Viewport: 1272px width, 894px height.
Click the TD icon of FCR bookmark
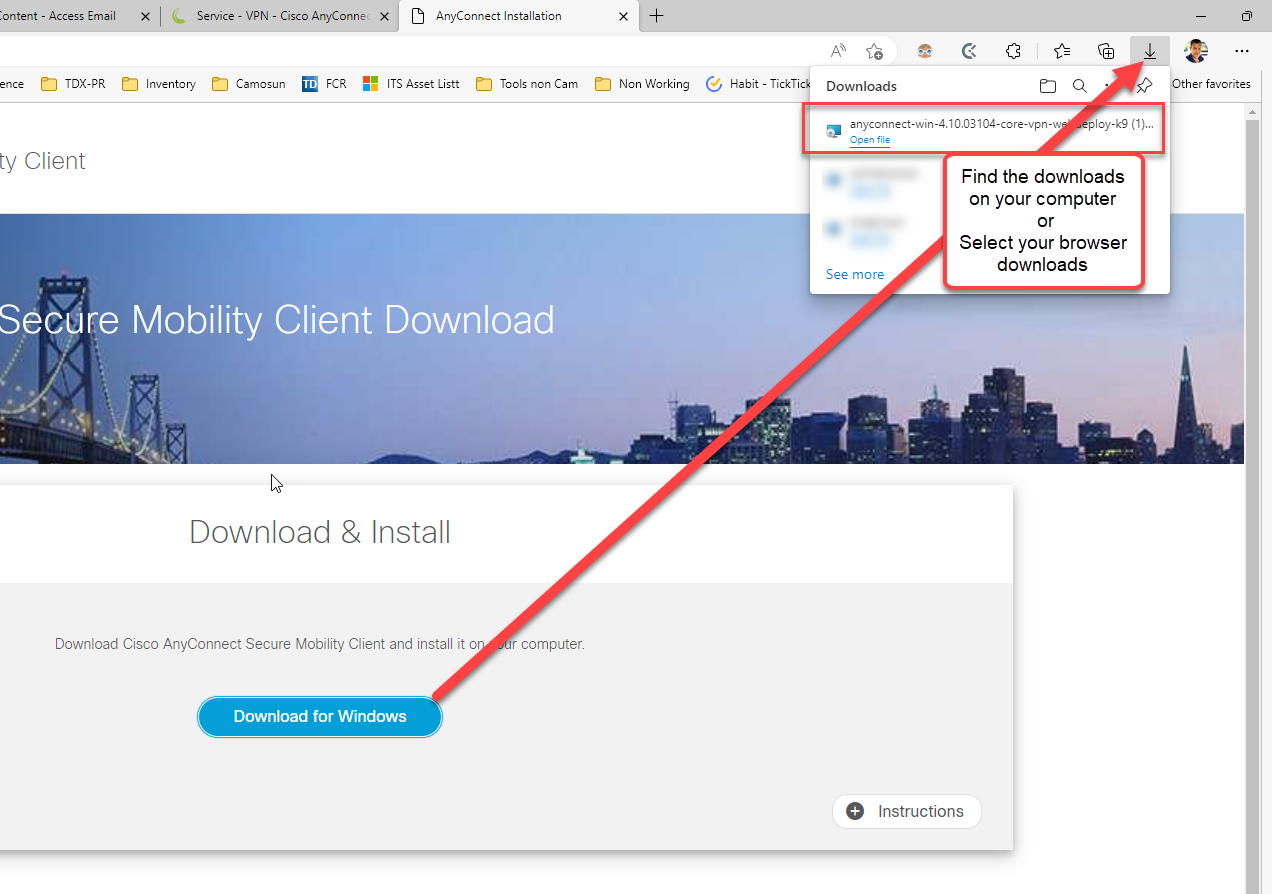tap(309, 84)
